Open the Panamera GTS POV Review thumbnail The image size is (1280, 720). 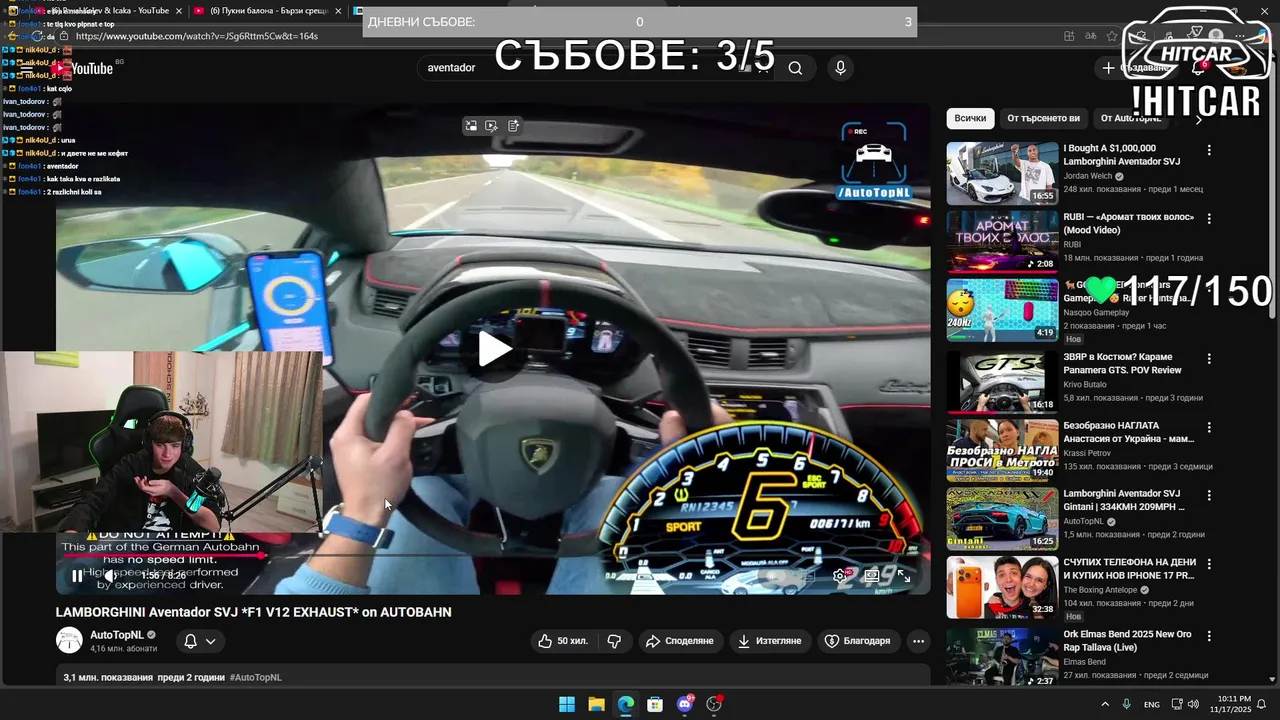tap(1002, 381)
